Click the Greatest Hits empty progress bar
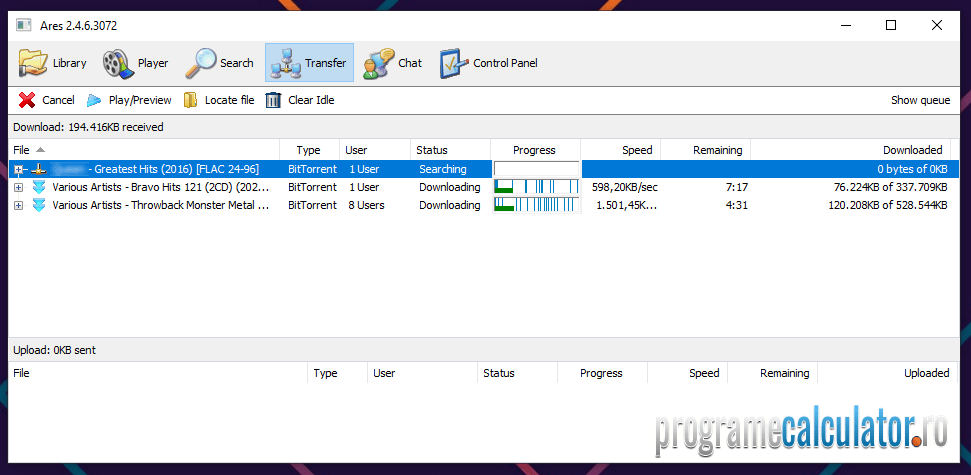The image size is (971, 475). tap(536, 169)
